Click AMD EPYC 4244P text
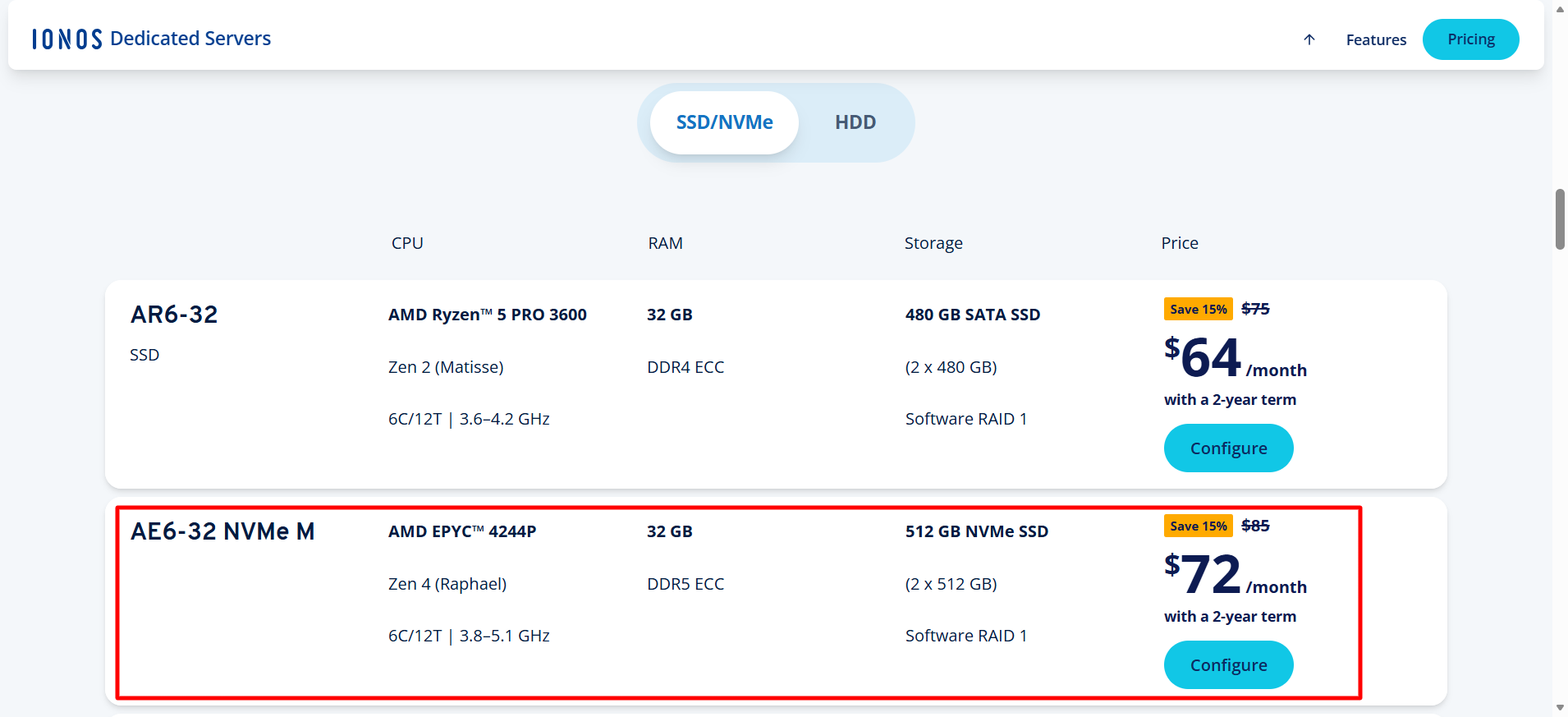The image size is (1568, 717). [462, 531]
